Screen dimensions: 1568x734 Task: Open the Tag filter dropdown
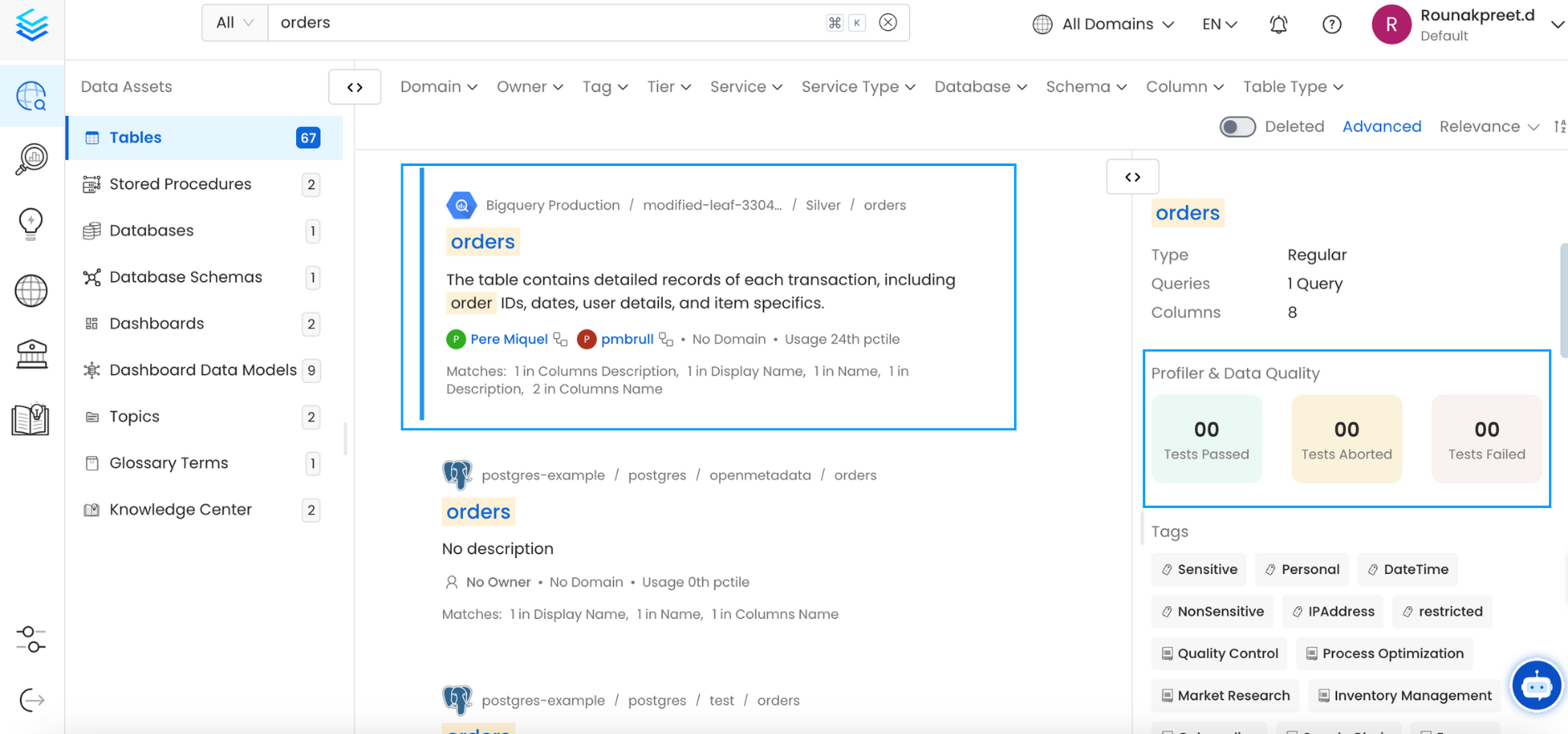pyautogui.click(x=605, y=87)
